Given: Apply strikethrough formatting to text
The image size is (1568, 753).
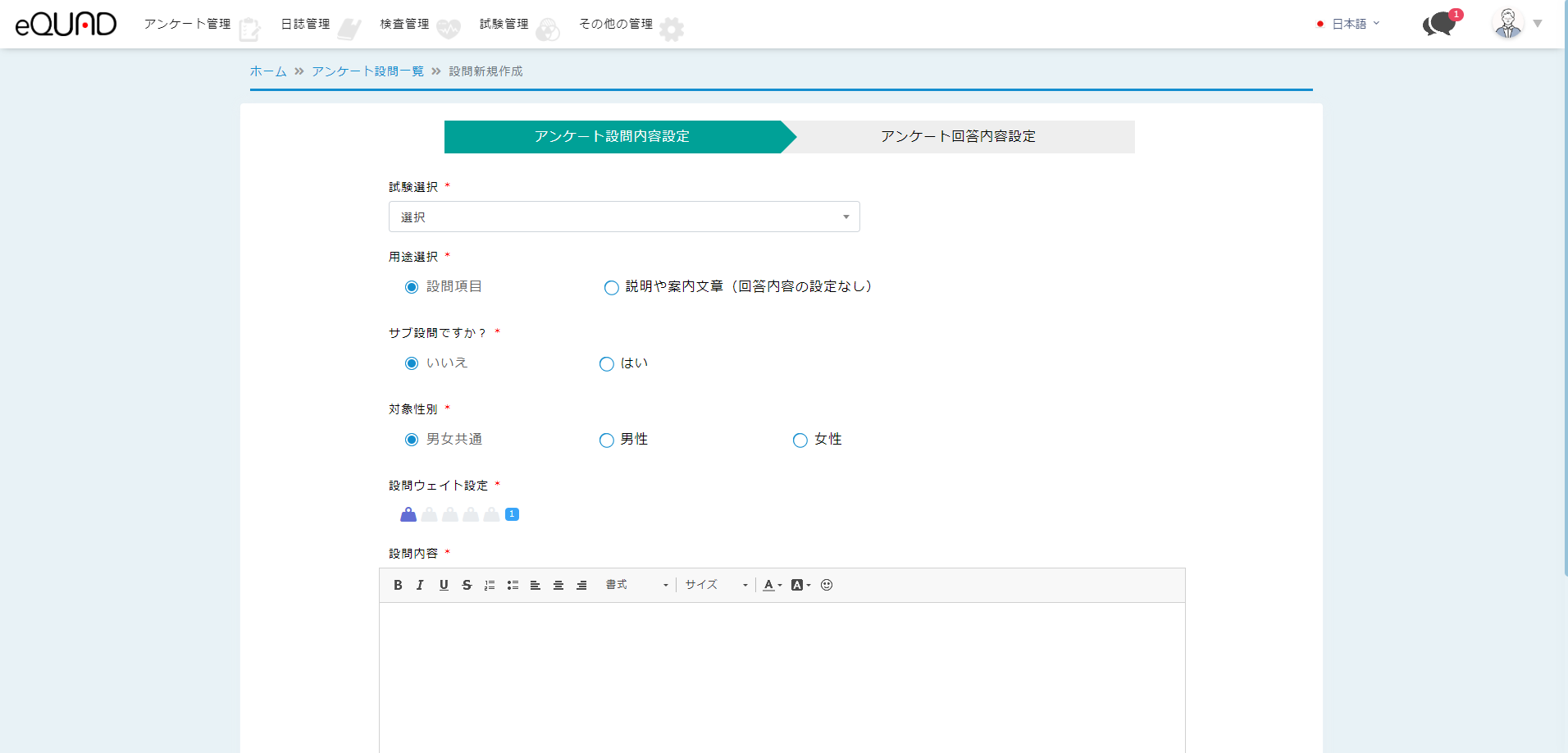Looking at the screenshot, I should 467,585.
